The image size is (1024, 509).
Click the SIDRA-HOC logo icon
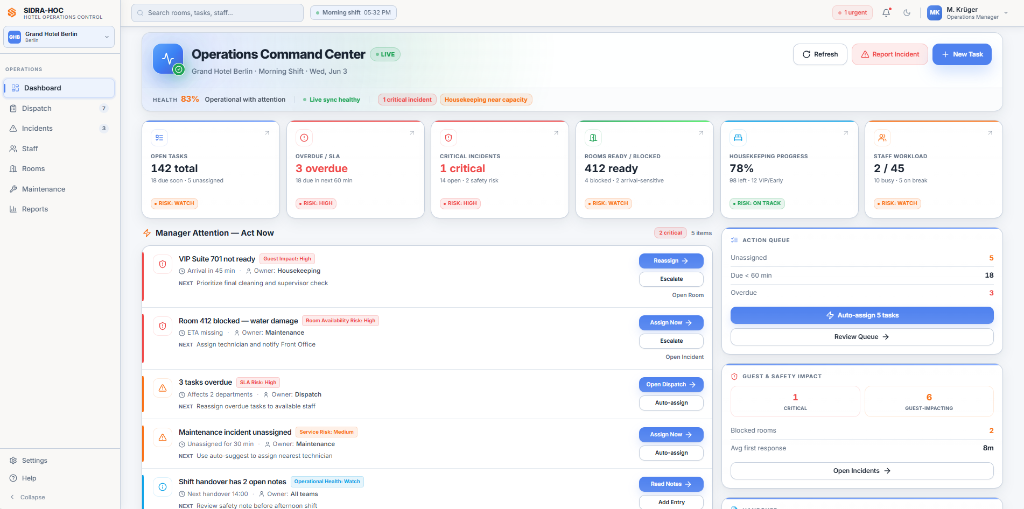(x=12, y=13)
